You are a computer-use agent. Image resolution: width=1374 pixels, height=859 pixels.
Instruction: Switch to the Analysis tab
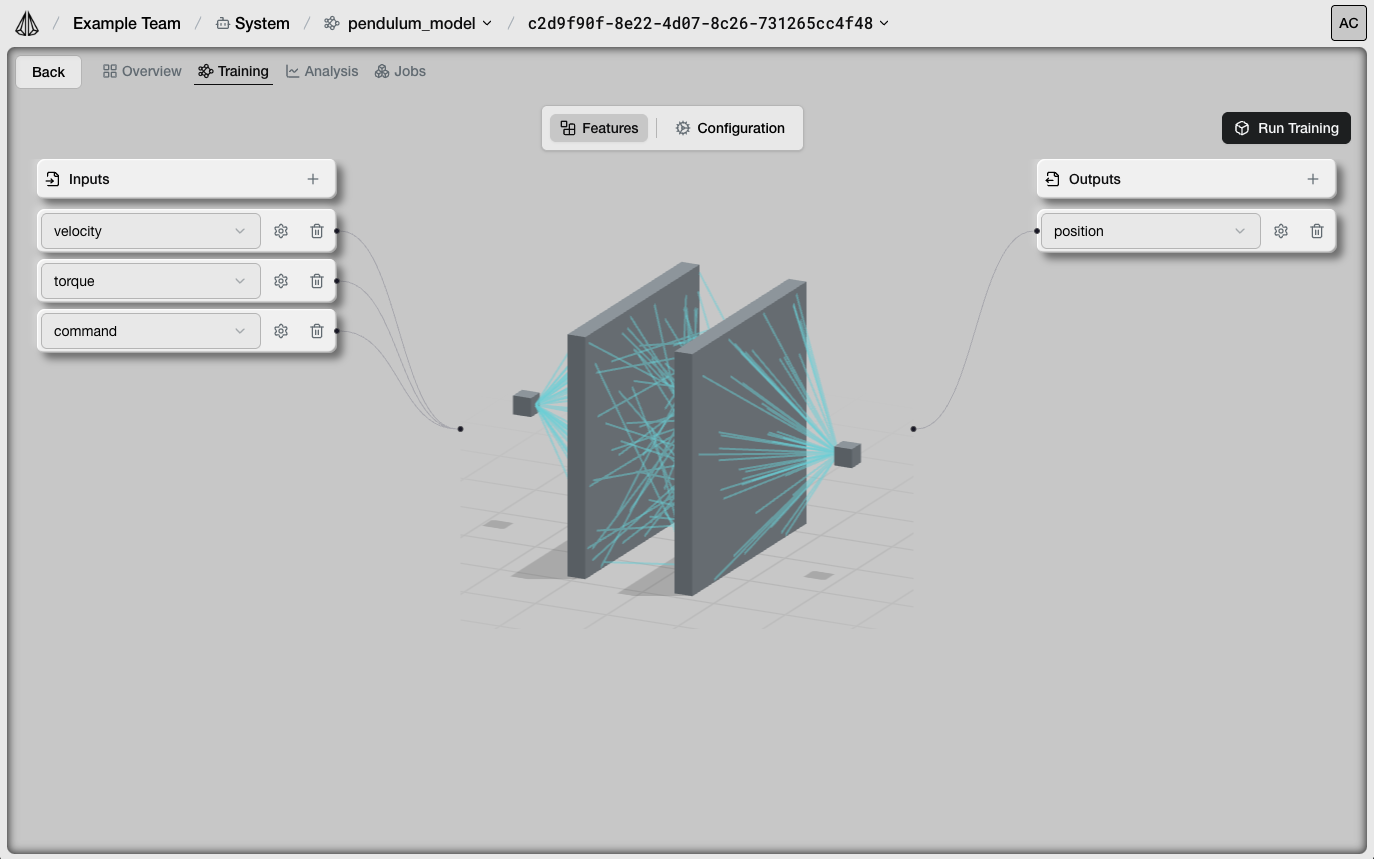point(321,71)
